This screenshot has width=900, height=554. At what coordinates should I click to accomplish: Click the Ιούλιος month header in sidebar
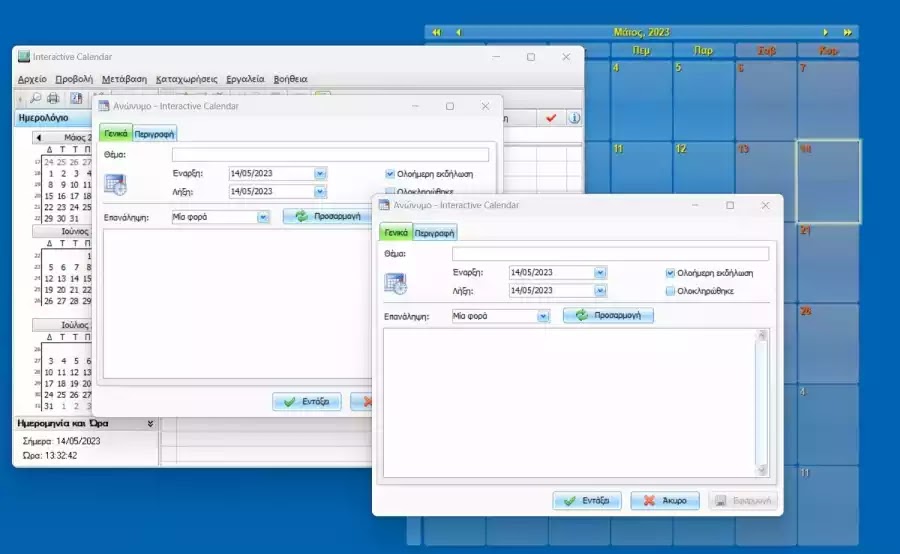(62, 325)
